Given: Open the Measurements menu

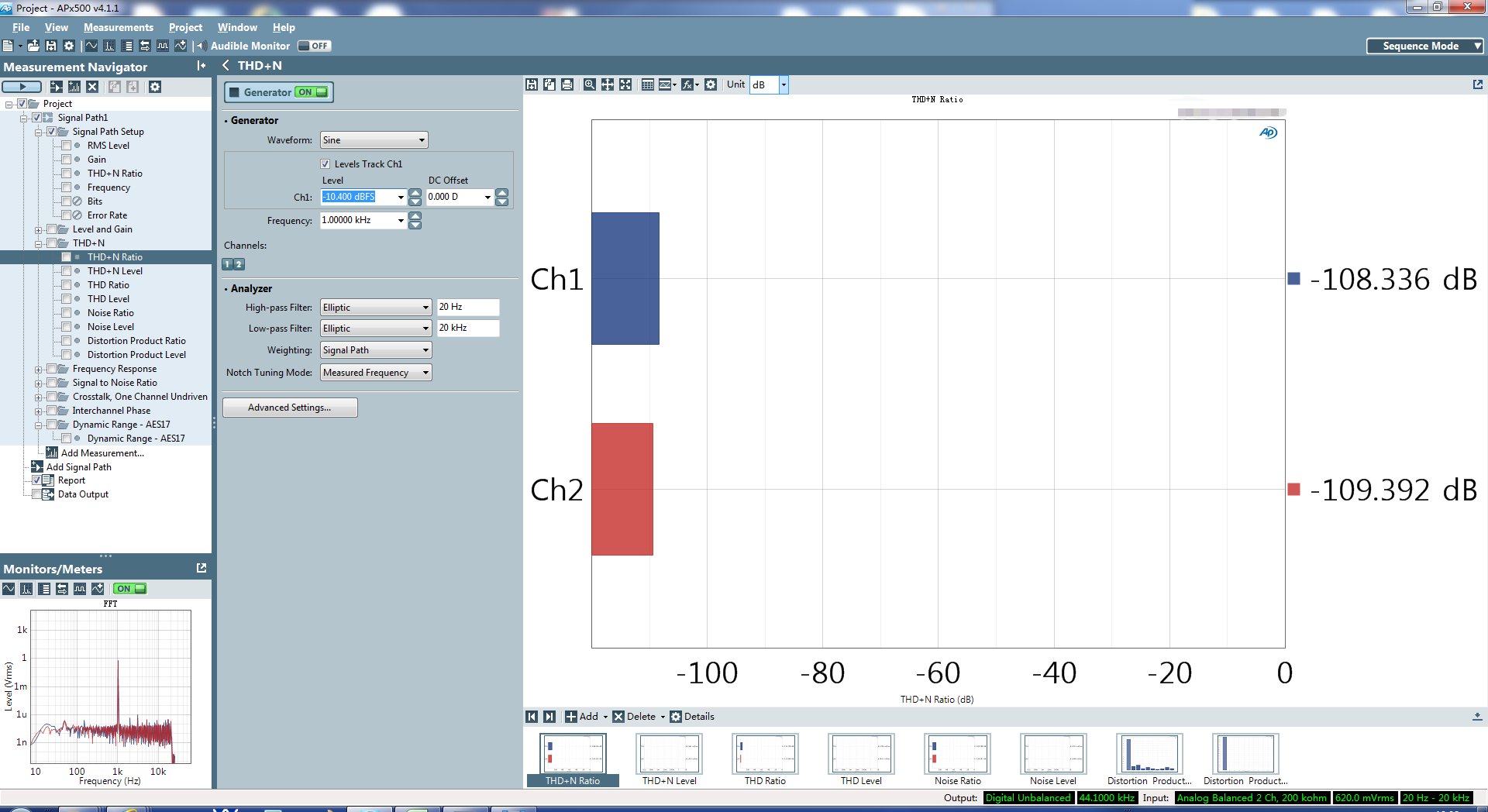Looking at the screenshot, I should pos(118,27).
